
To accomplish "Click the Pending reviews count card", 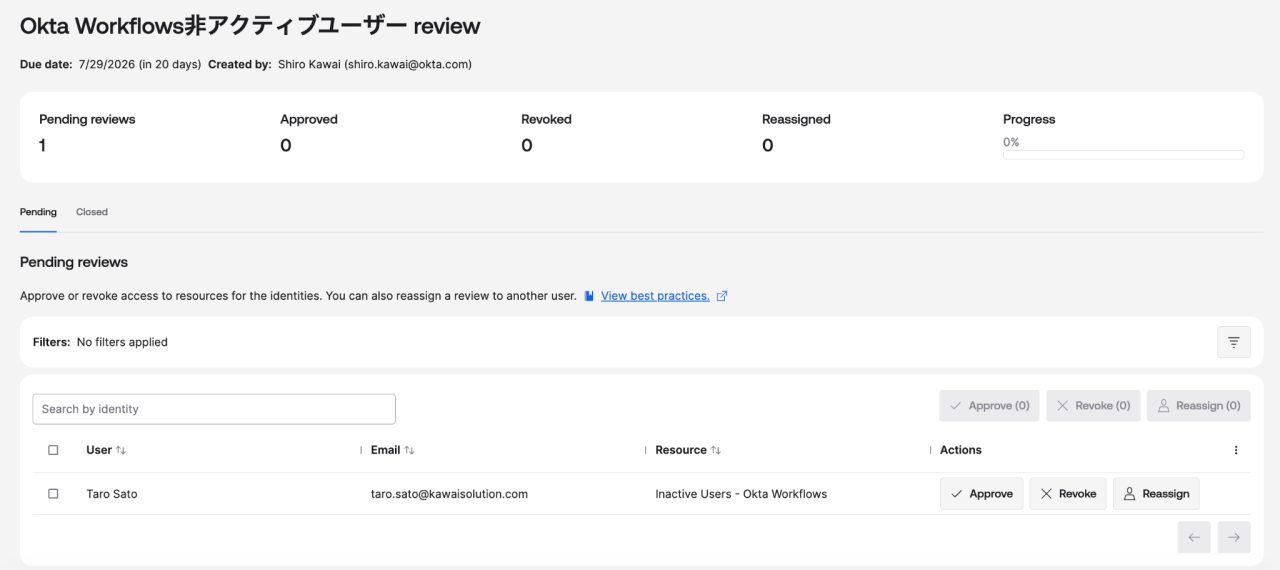I will (x=87, y=132).
